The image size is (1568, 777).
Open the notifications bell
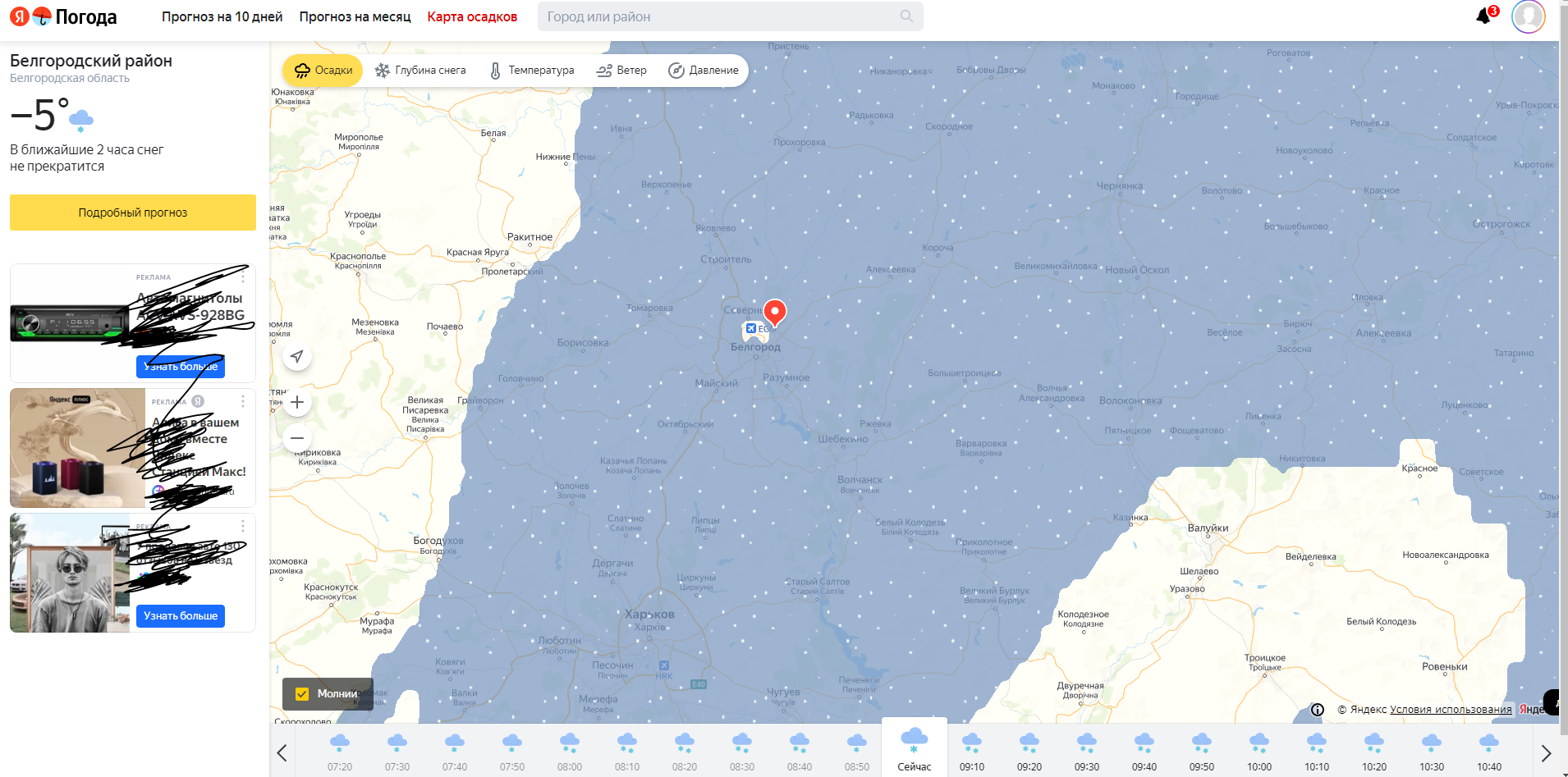[x=1483, y=16]
